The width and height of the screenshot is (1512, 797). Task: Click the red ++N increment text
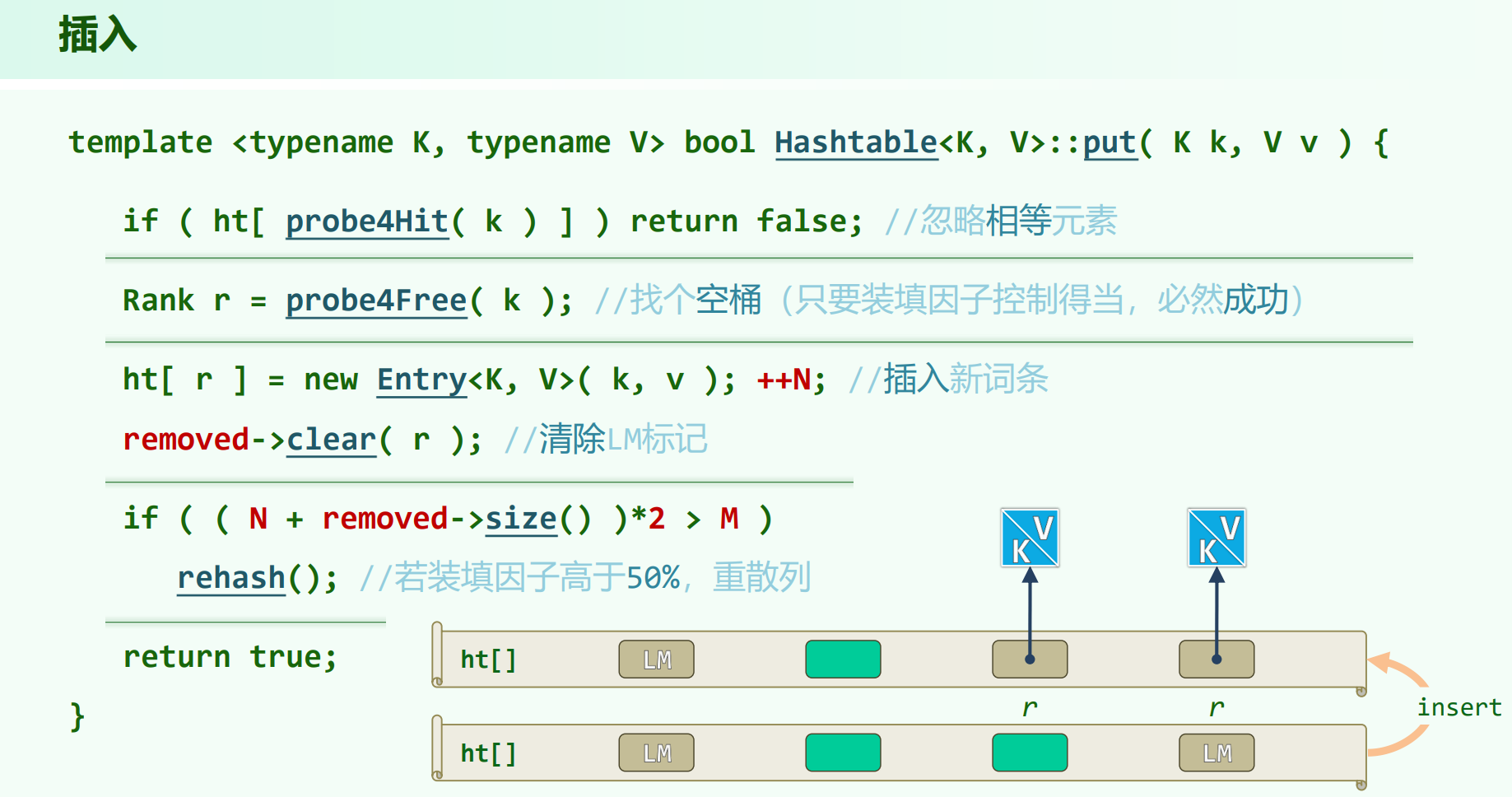click(x=784, y=380)
